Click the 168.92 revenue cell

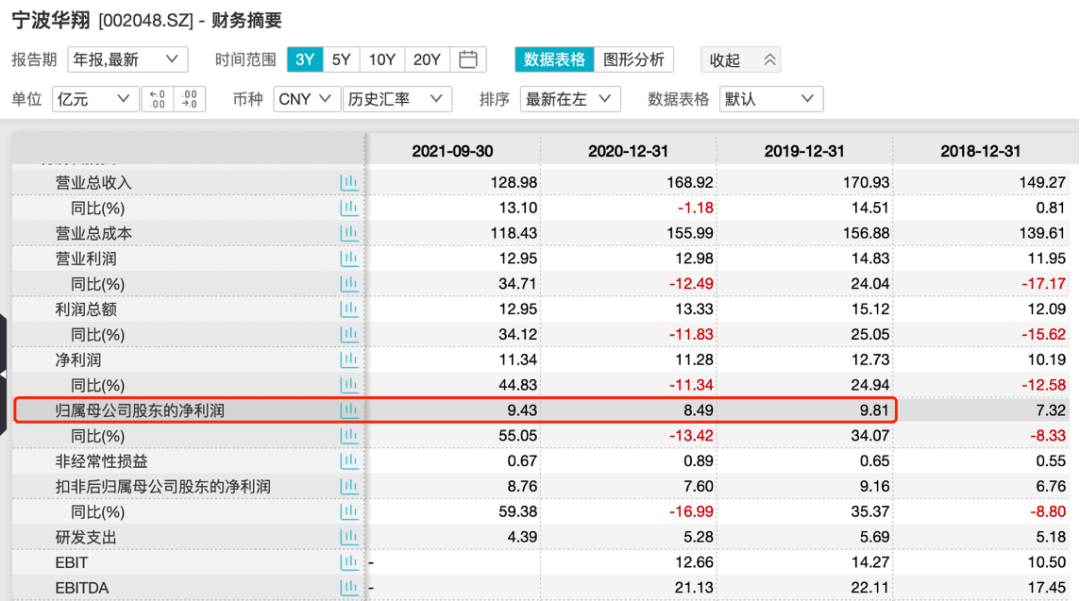click(689, 182)
